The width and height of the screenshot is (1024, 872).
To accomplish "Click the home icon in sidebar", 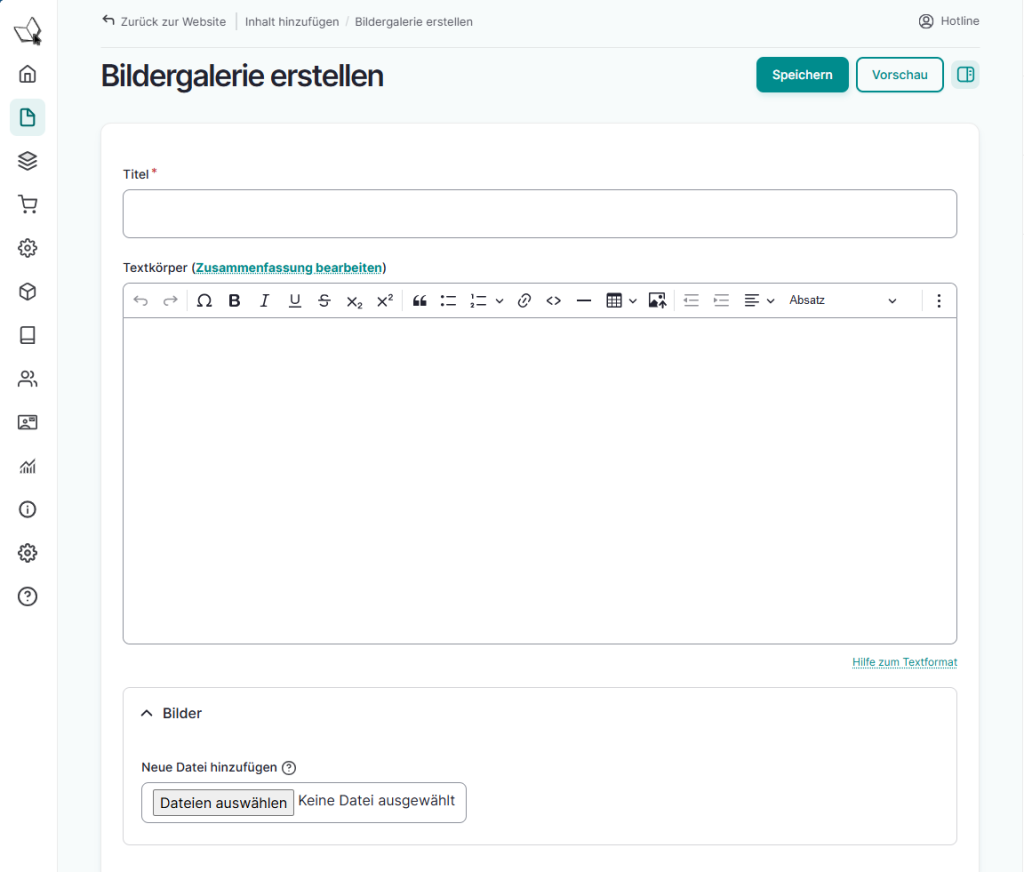I will [x=28, y=74].
